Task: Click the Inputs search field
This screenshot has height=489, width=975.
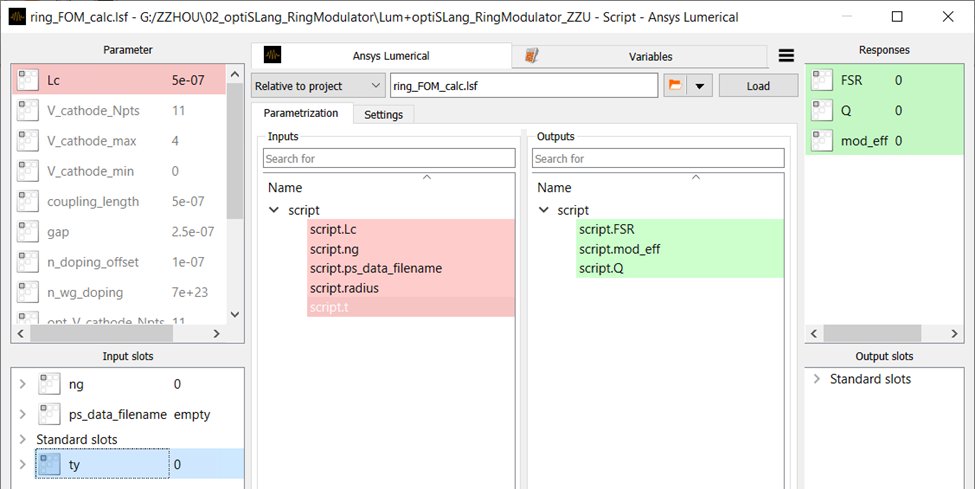Action: (389, 159)
